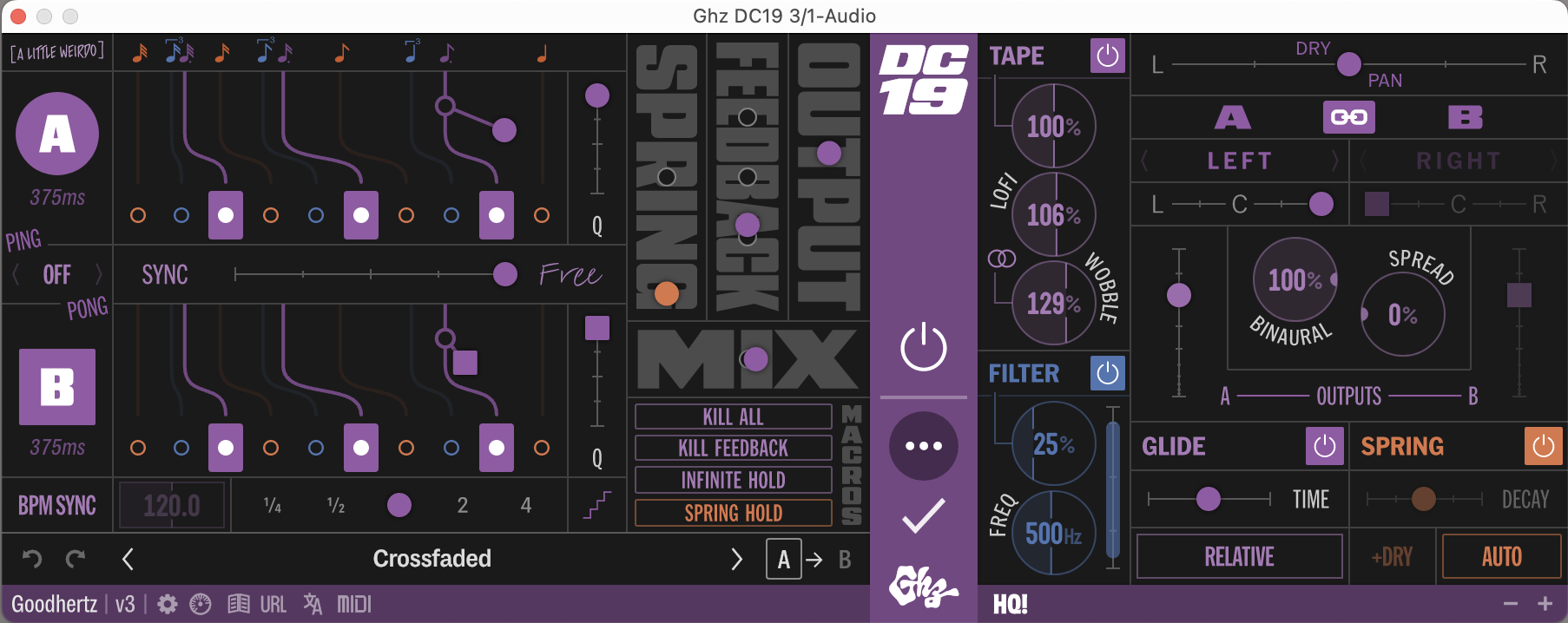Click the URL link in the bottom bar
The width and height of the screenshot is (1568, 623).
point(273,604)
